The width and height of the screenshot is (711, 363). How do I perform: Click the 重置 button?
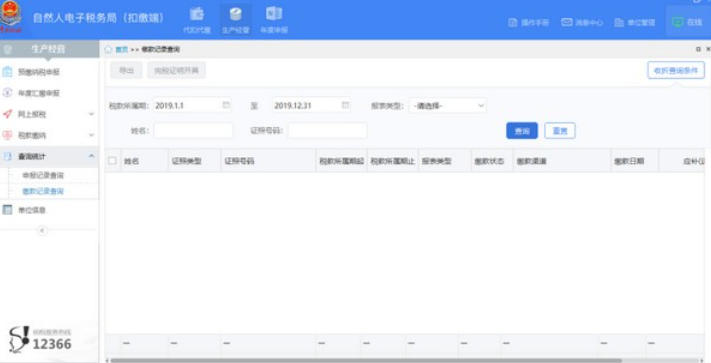[560, 131]
